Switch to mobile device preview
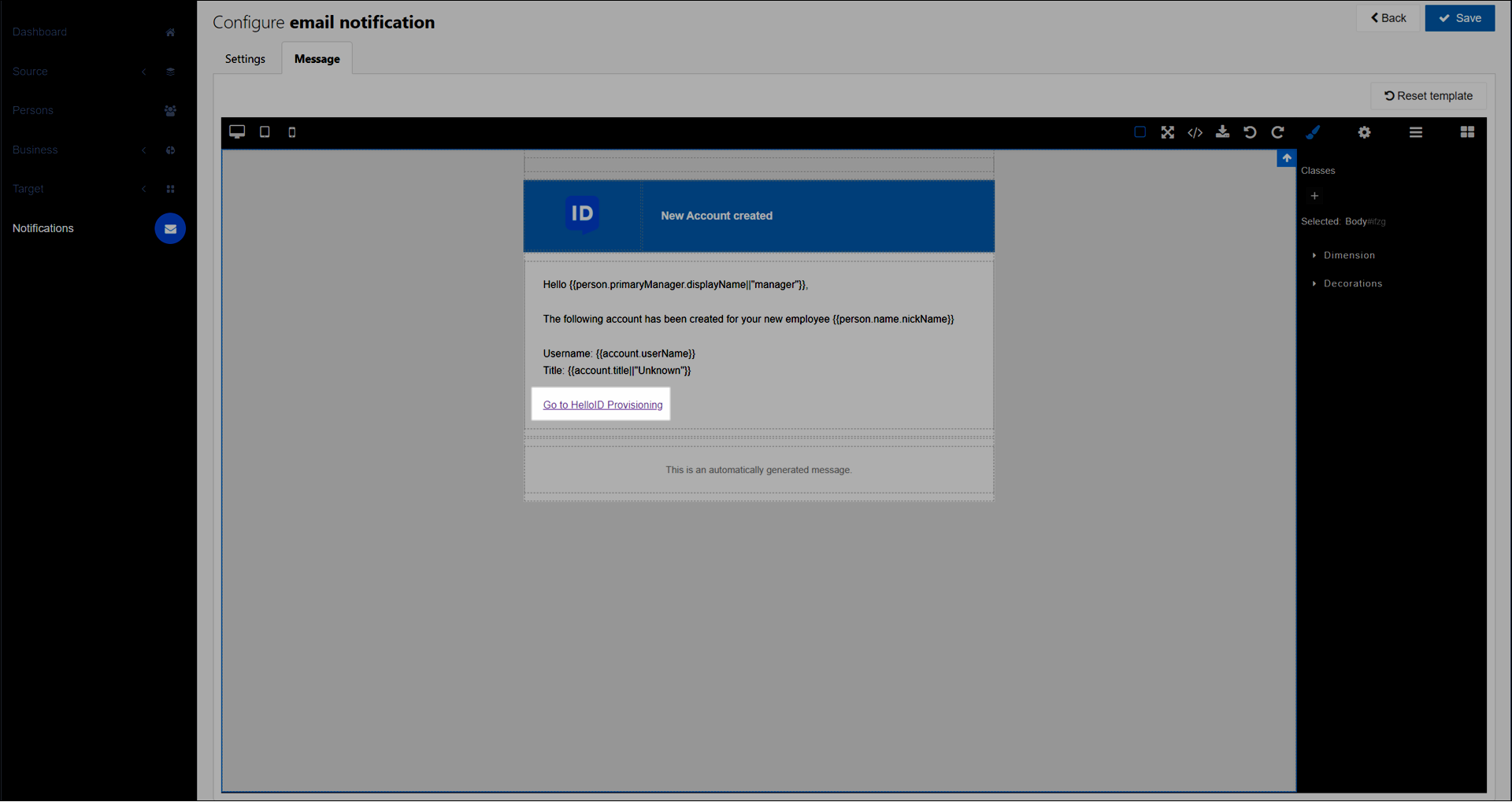The height and width of the screenshot is (802, 1512). tap(292, 132)
